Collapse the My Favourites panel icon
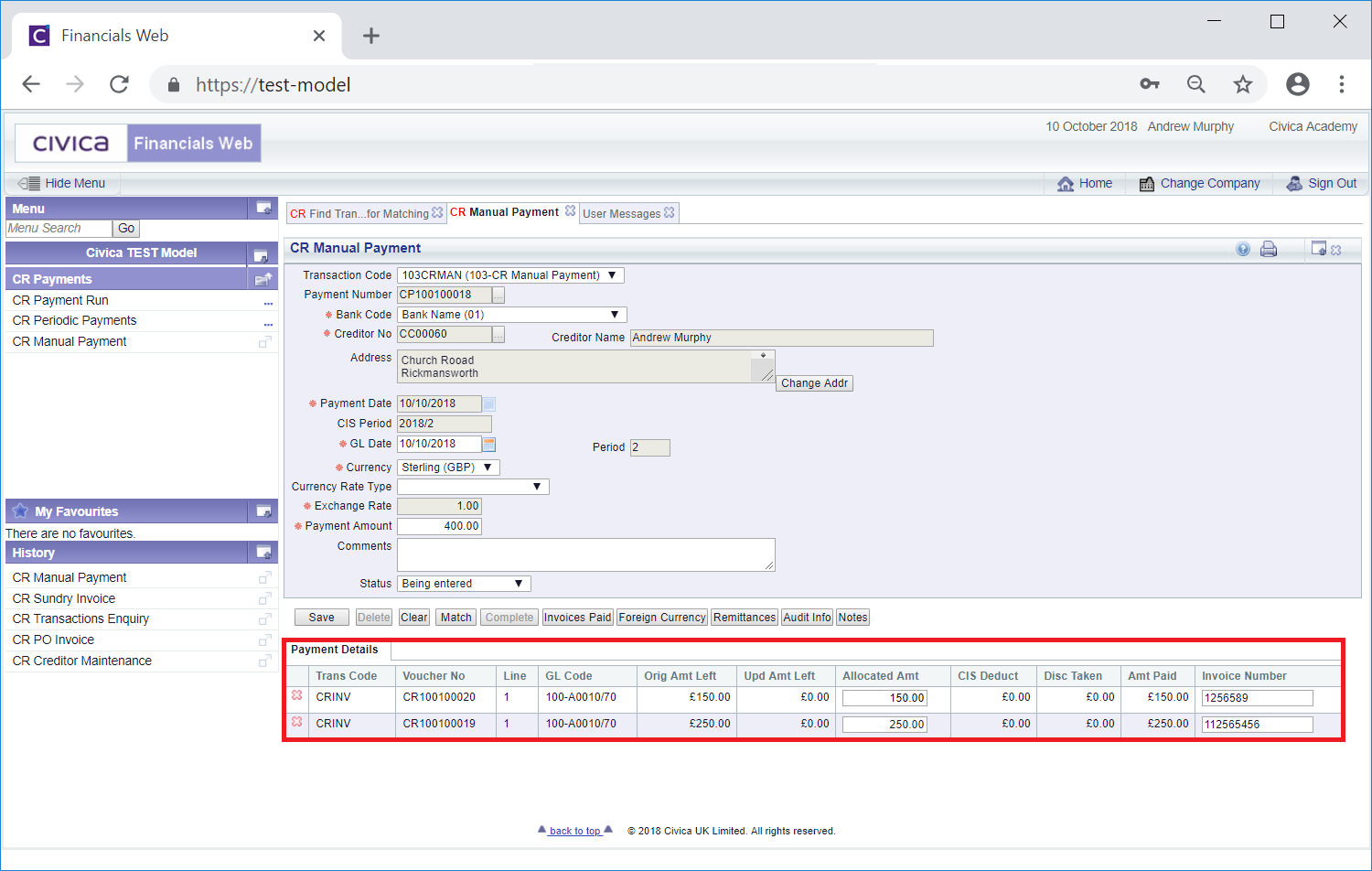Viewport: 1372px width, 871px height. point(263,511)
